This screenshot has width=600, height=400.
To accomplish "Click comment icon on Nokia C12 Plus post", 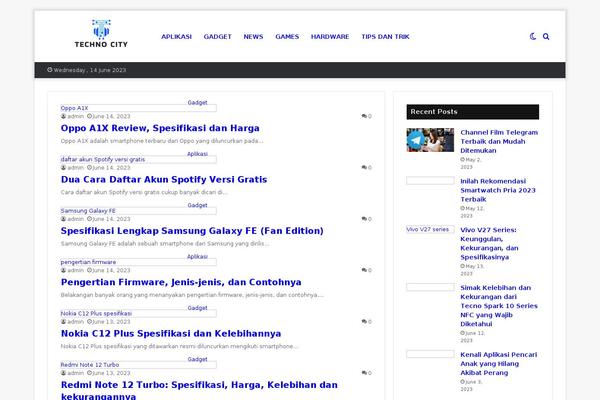I will [x=365, y=322].
